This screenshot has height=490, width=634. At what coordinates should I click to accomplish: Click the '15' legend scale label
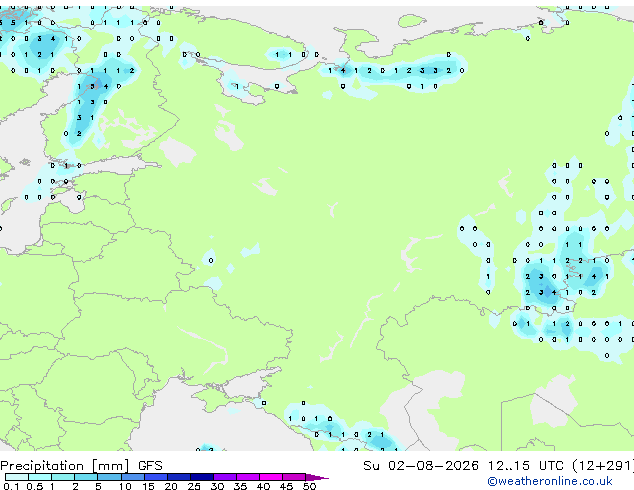point(148,486)
